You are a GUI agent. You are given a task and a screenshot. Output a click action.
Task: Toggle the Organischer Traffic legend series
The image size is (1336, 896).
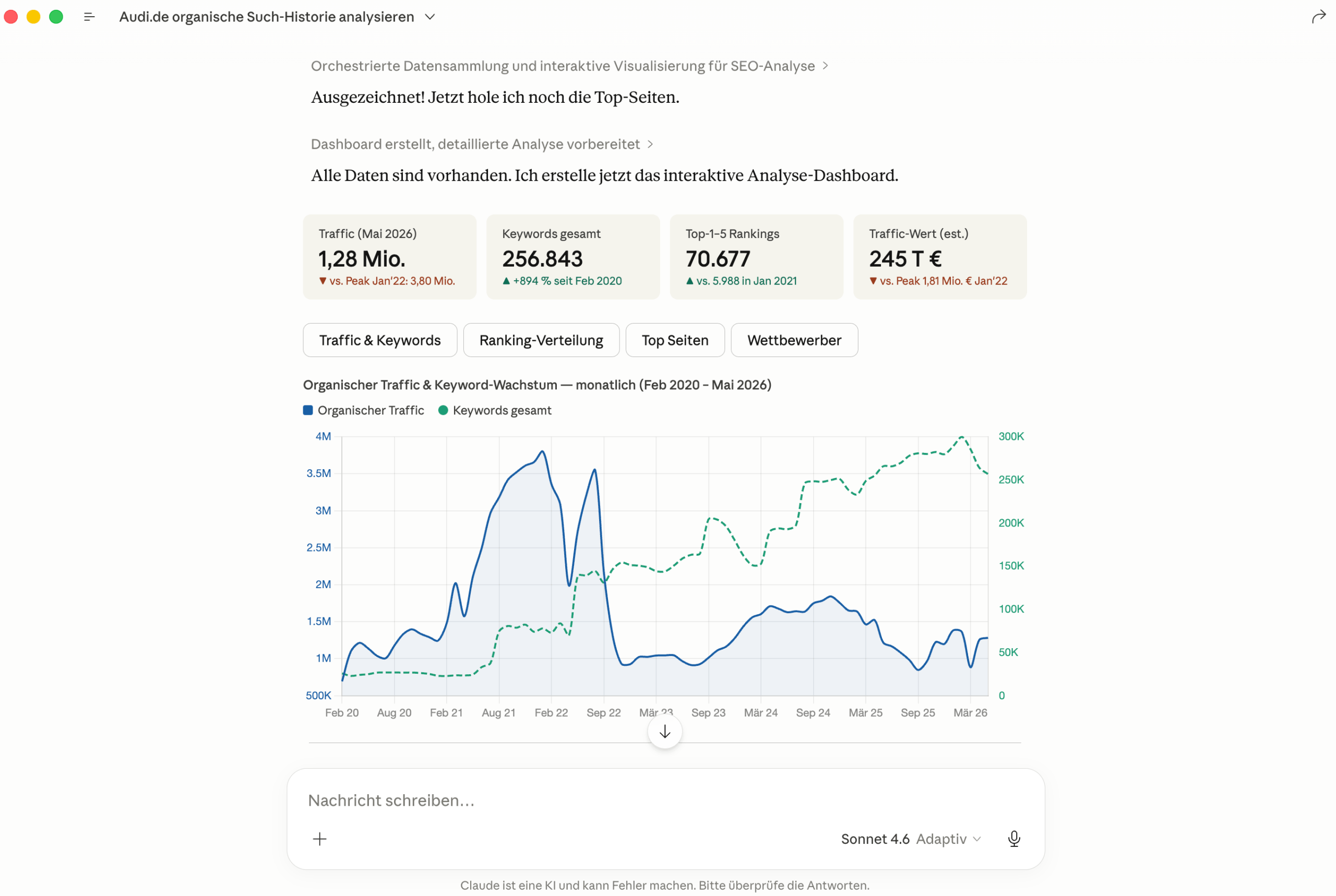363,410
